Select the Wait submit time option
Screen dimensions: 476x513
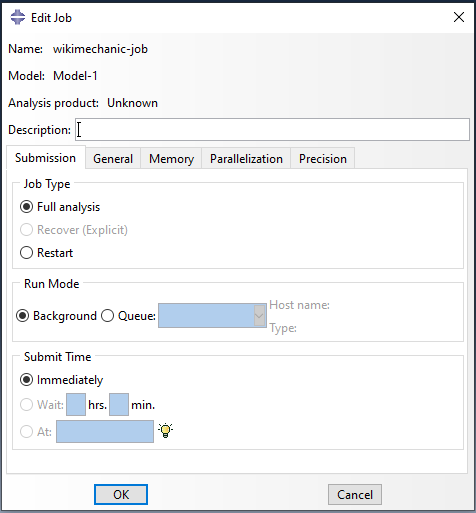click(26, 405)
